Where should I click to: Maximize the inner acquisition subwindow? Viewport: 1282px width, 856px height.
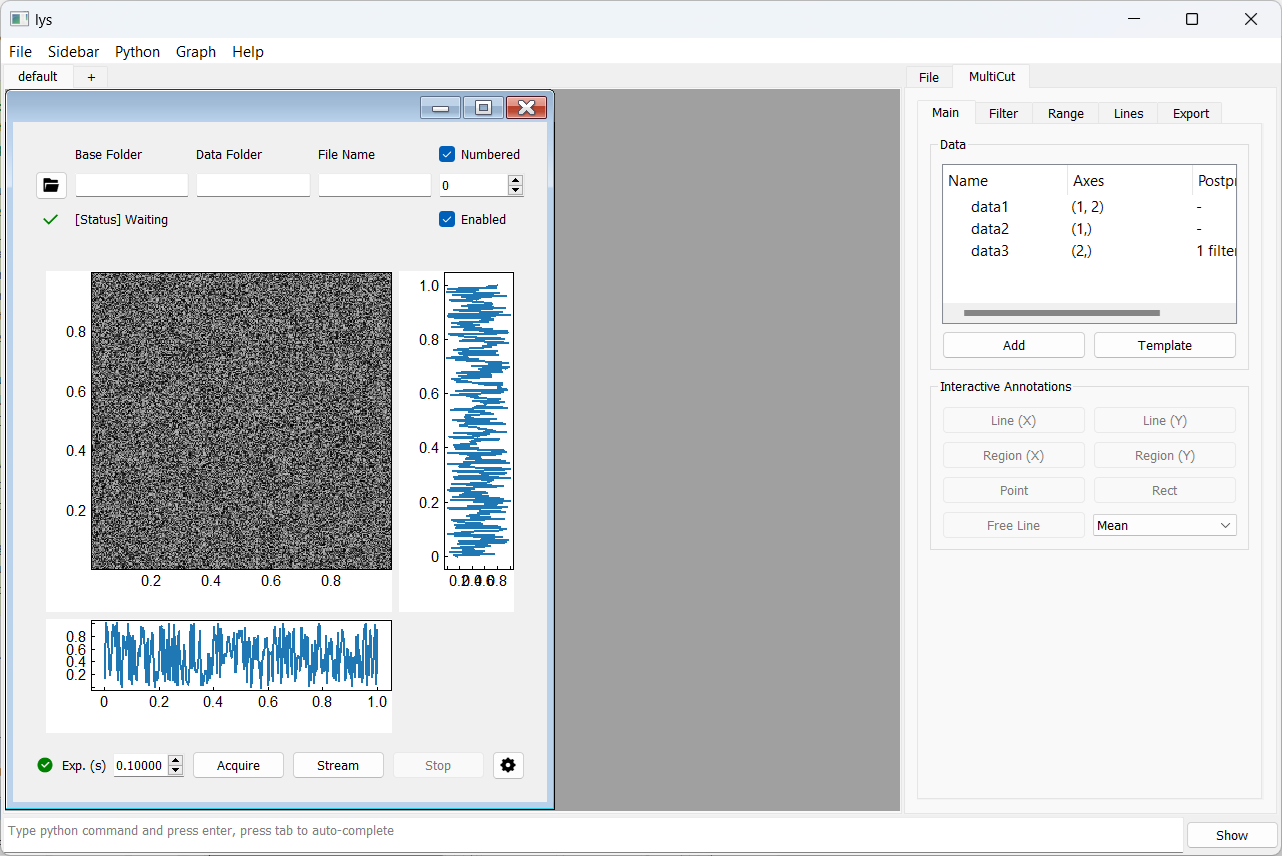[483, 107]
